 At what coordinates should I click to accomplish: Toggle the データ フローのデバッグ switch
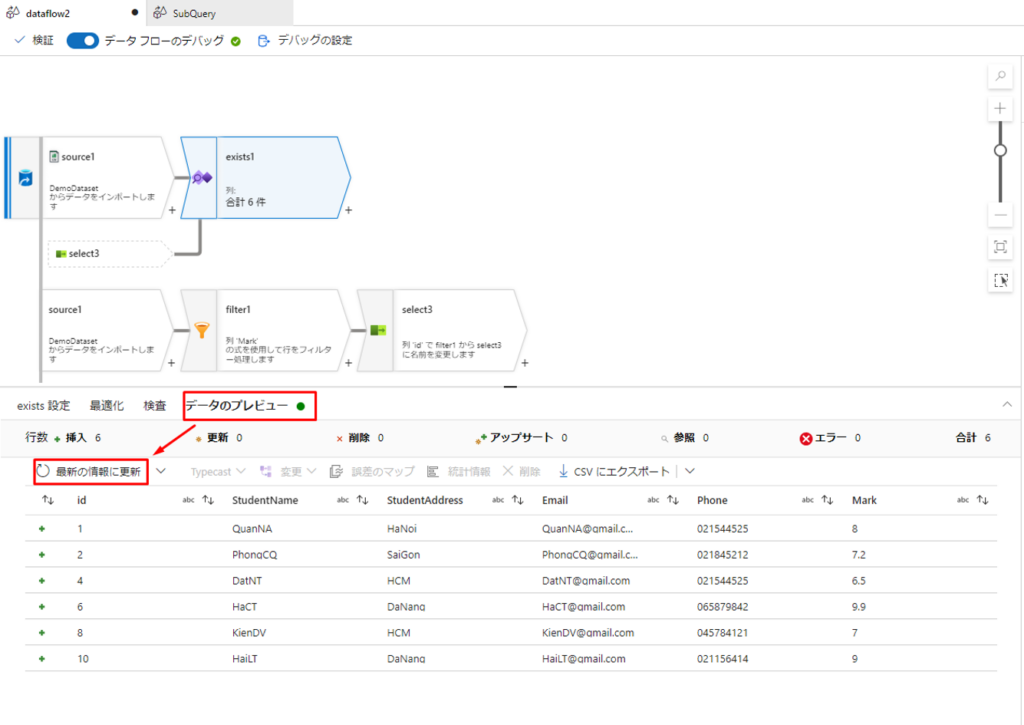(x=83, y=41)
